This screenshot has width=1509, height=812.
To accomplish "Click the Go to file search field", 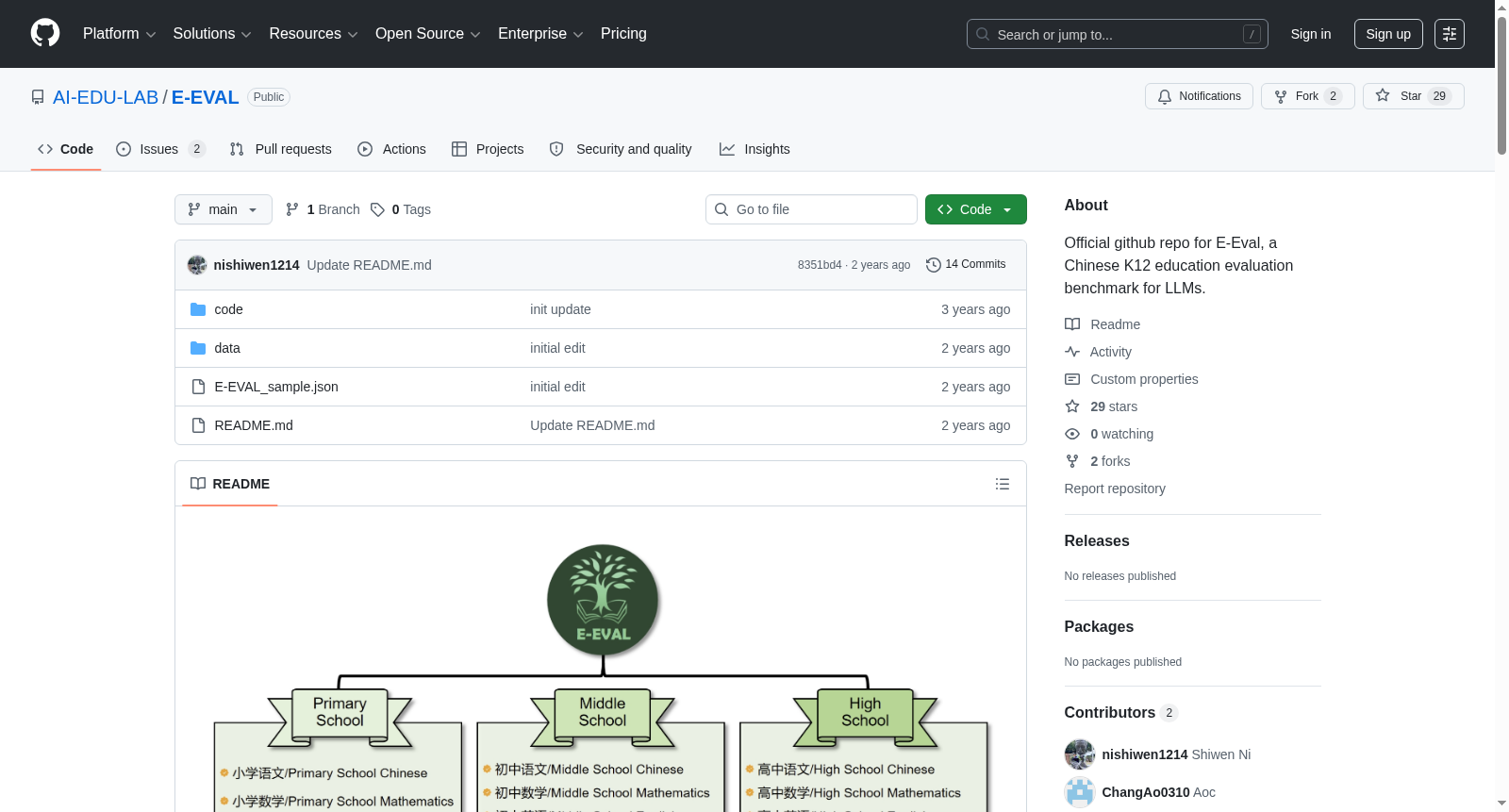I will tap(811, 209).
